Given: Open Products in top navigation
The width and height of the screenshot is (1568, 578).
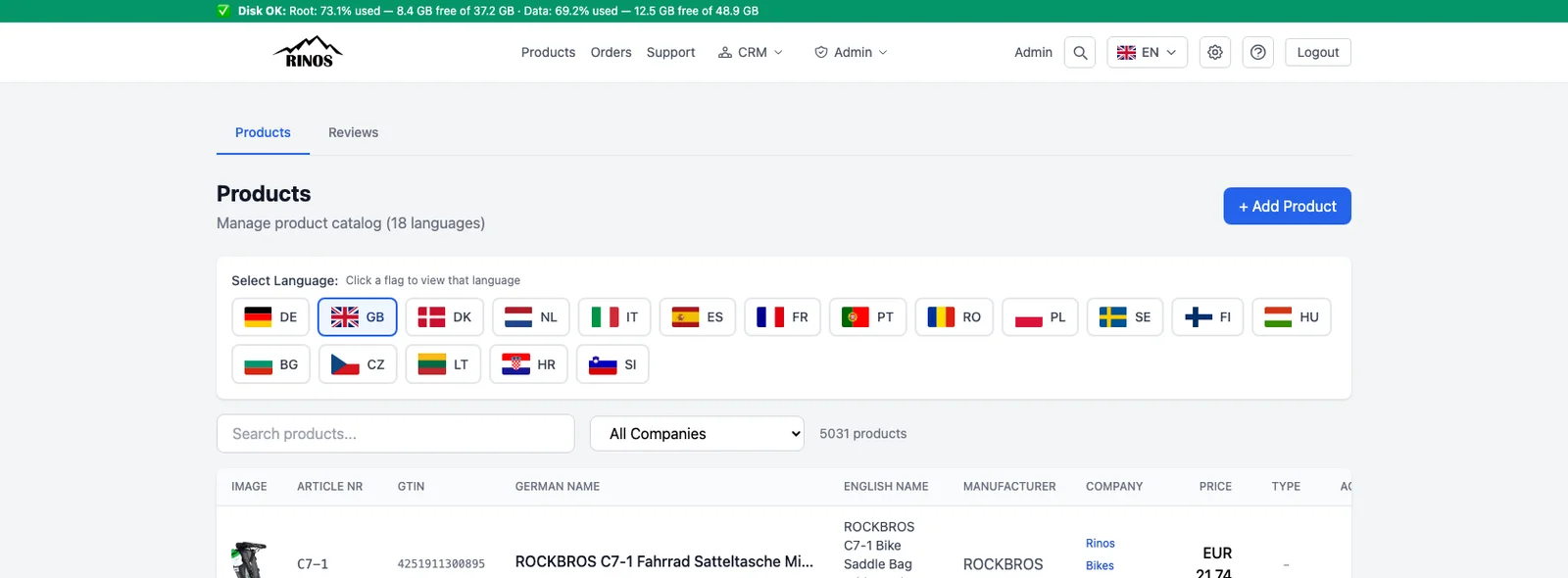Looking at the screenshot, I should click(548, 52).
